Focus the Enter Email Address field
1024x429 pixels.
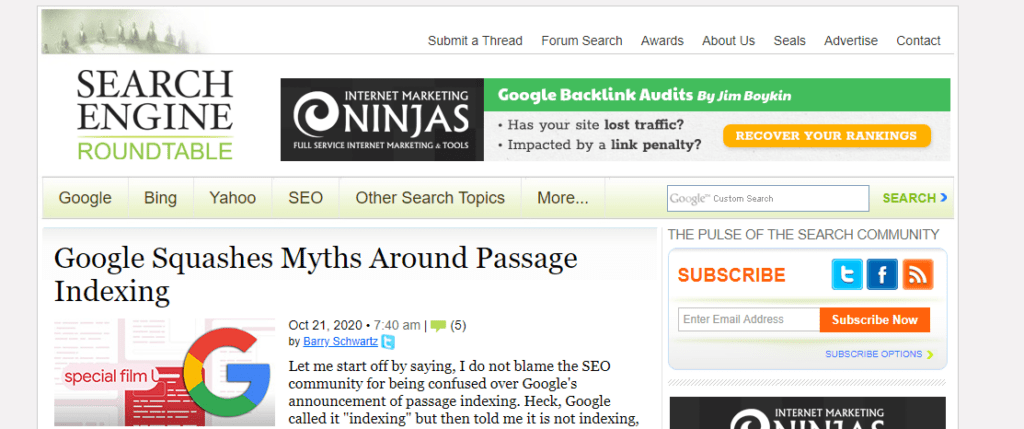pos(749,320)
